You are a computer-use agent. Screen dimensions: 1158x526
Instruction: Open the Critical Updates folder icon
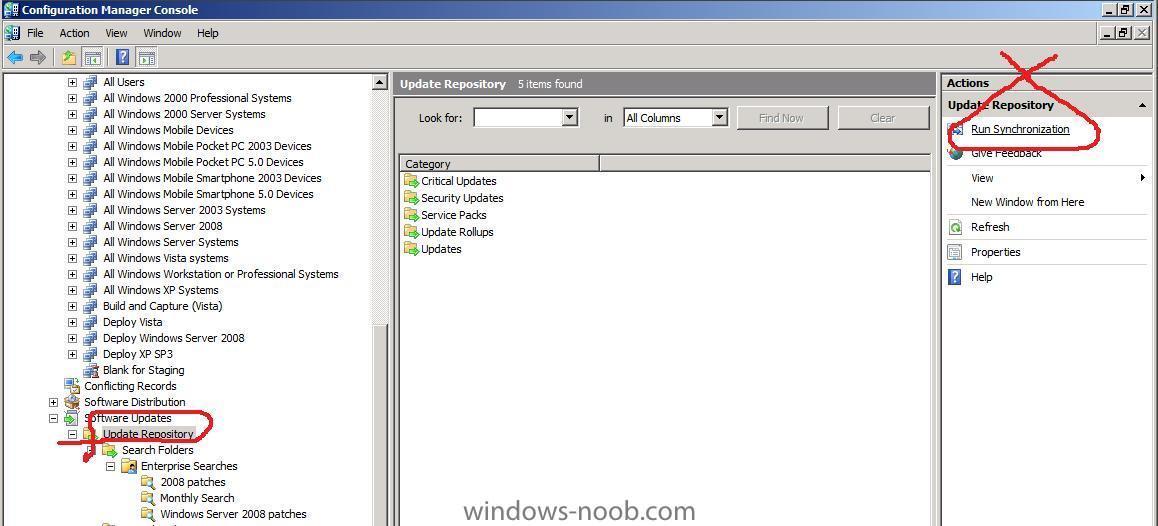point(411,181)
